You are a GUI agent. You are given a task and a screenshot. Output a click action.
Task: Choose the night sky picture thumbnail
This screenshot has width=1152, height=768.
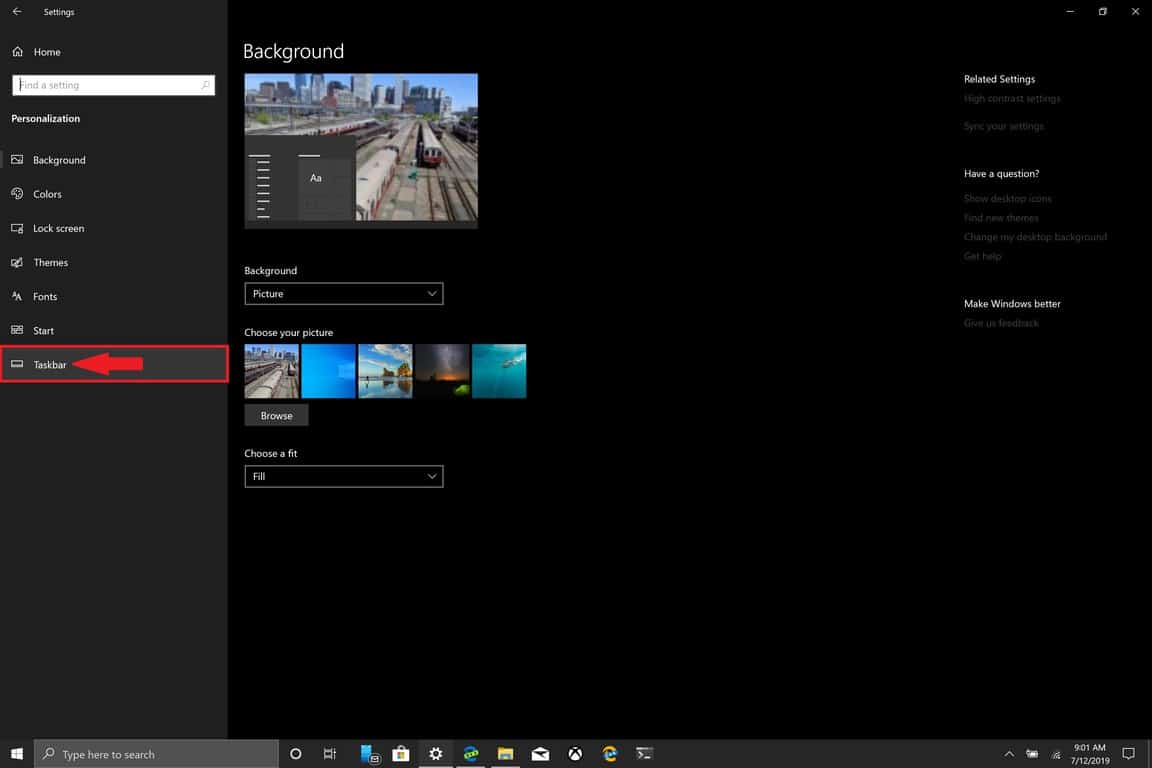(442, 371)
